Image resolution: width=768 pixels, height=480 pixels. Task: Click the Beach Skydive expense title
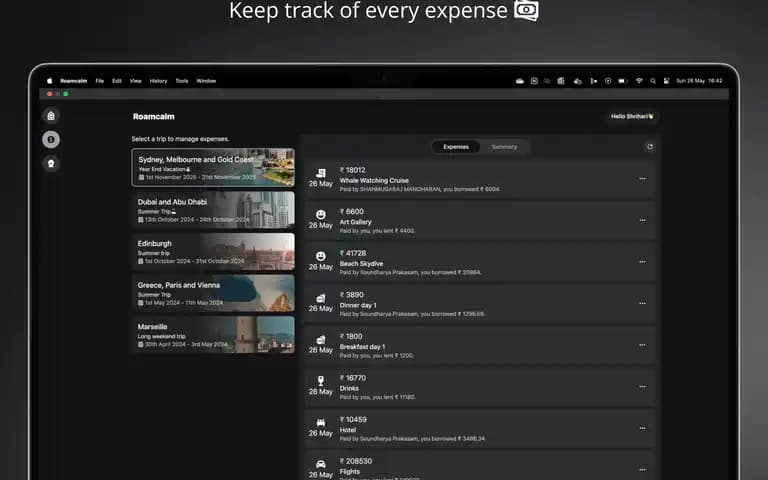(361, 264)
